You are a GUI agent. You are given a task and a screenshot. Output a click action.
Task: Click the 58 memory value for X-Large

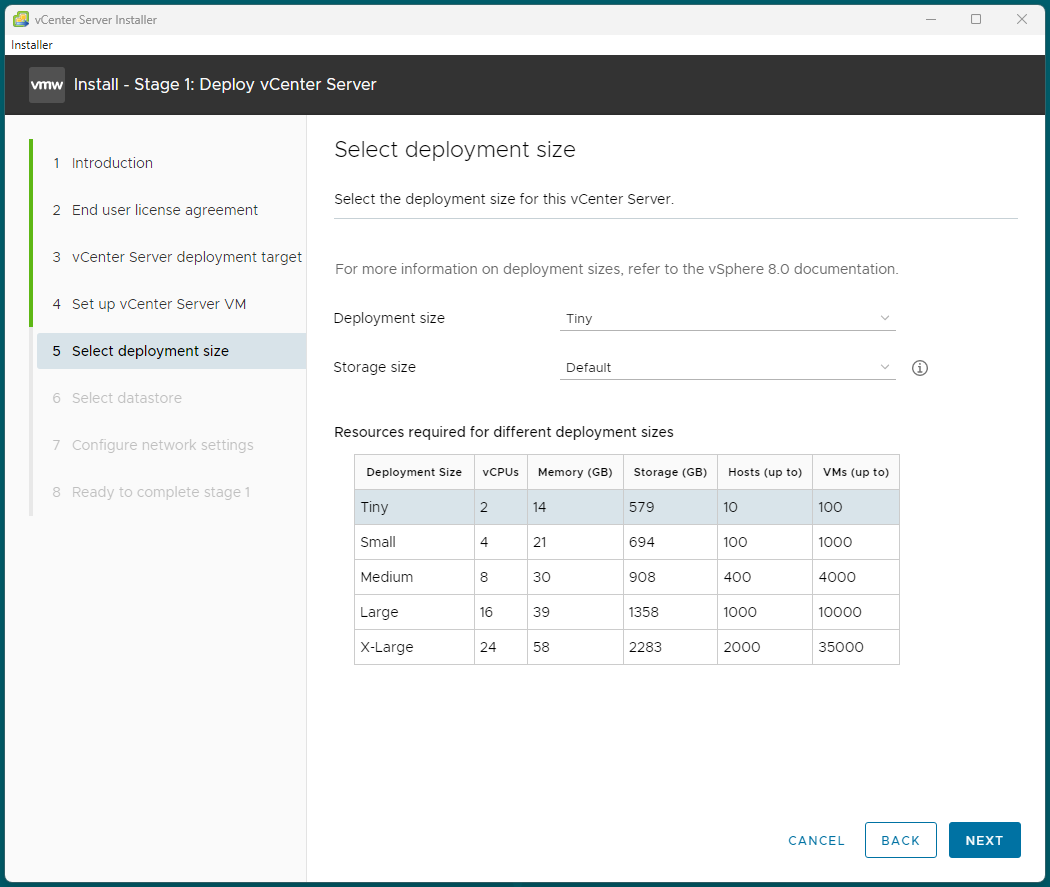click(x=541, y=647)
